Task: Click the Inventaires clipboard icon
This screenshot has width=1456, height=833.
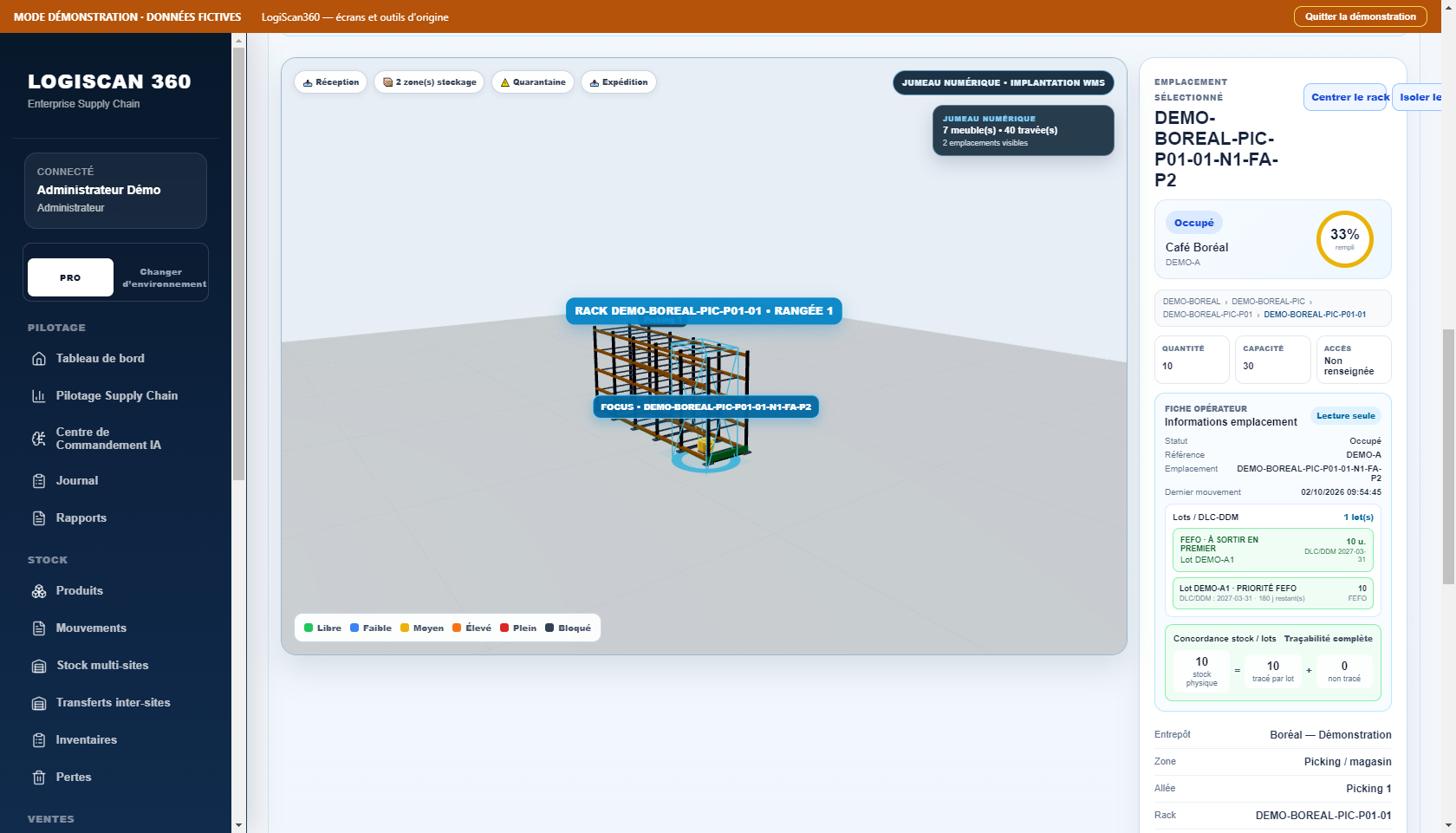Action: pos(39,740)
